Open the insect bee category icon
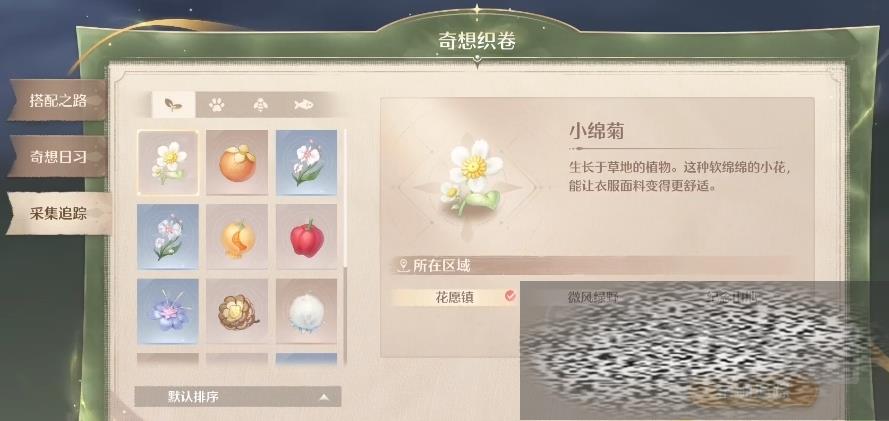Viewport: 889px width, 421px height. tap(260, 104)
